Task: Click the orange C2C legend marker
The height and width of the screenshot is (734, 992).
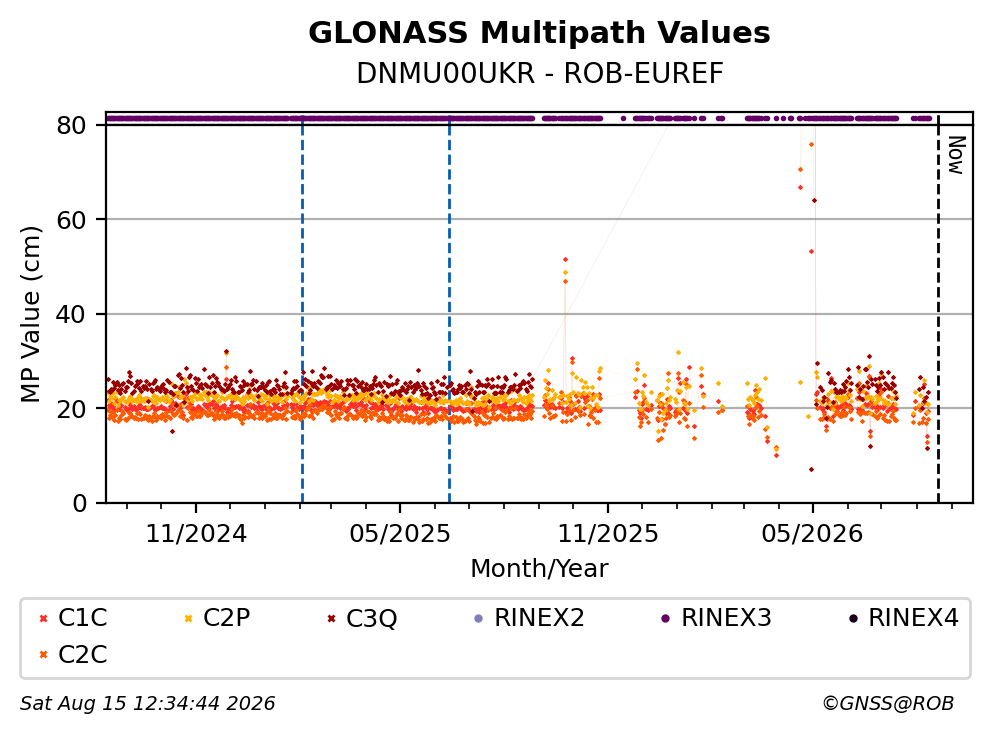Action: 43,655
